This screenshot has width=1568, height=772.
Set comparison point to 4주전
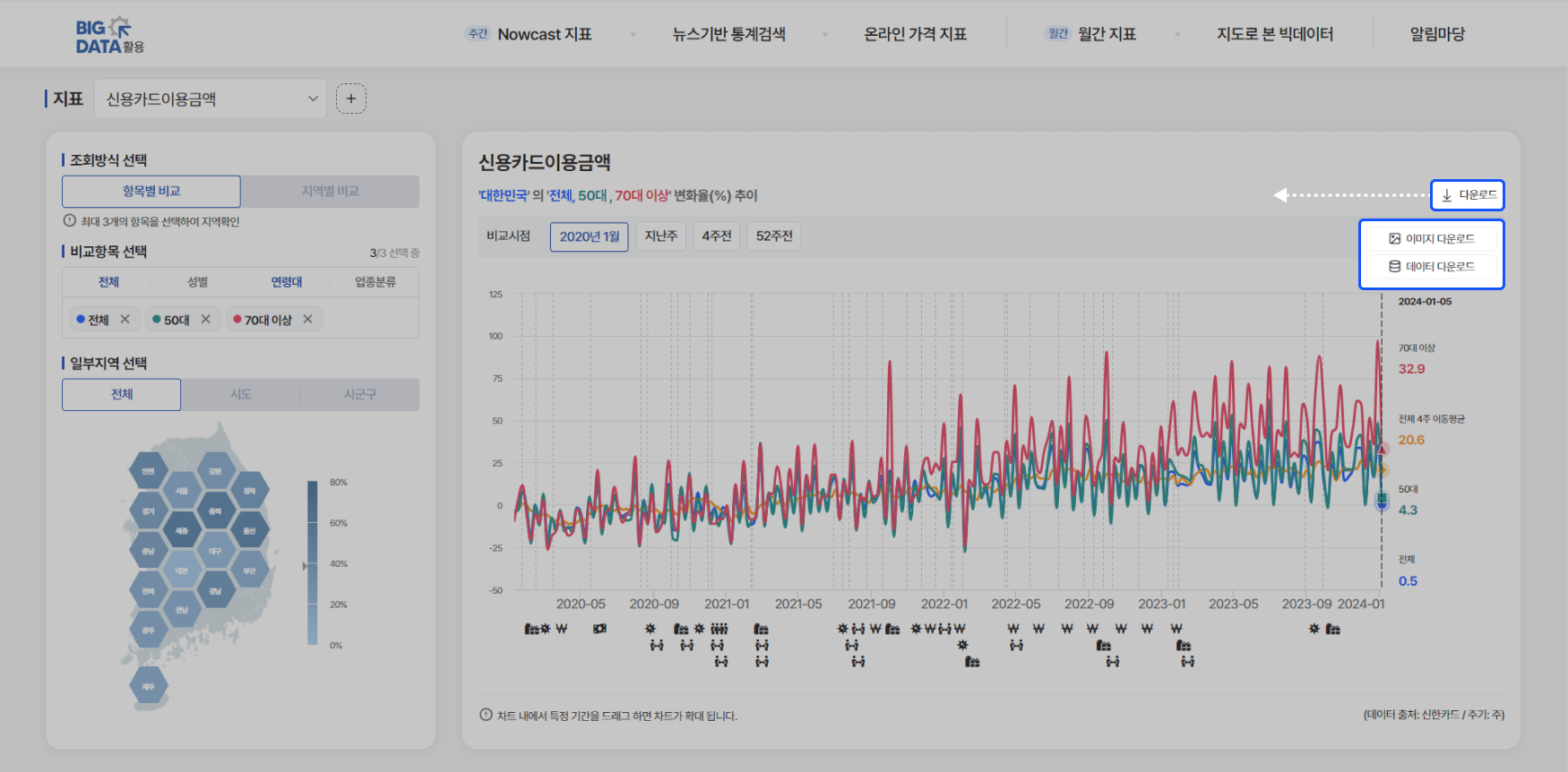[x=717, y=236]
